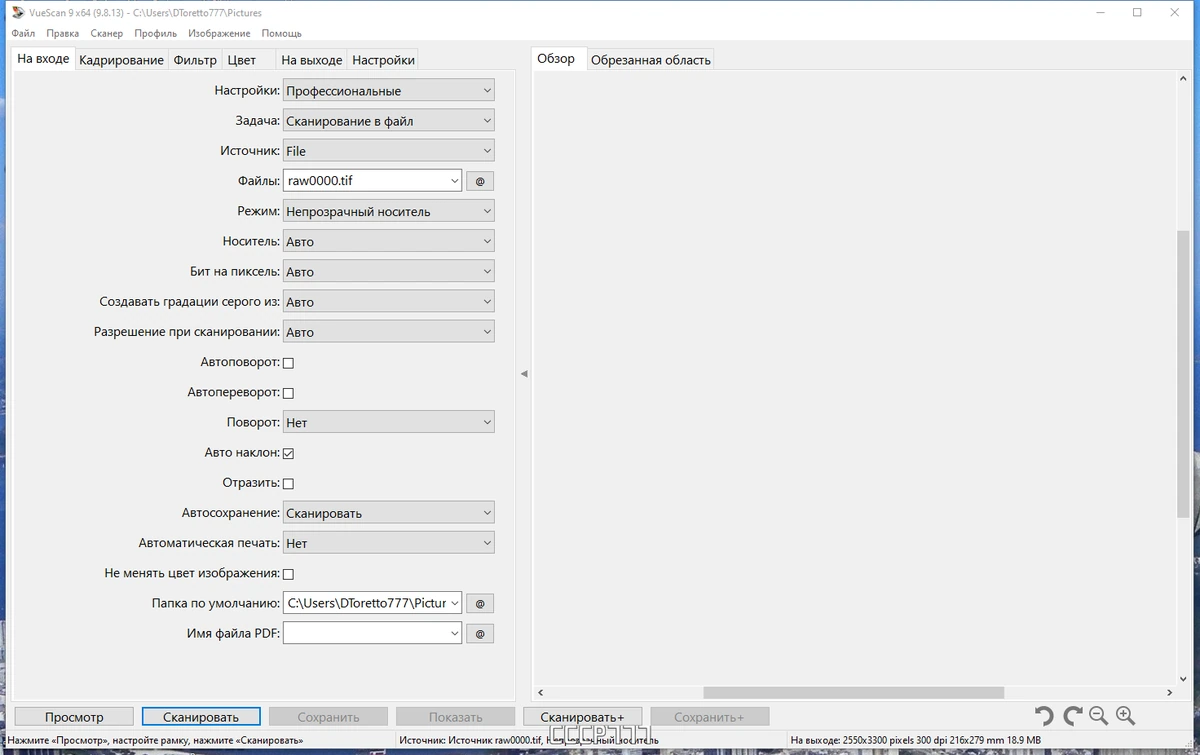The height and width of the screenshot is (755, 1200).
Task: Open the Источник dropdown
Action: pyautogui.click(x=389, y=151)
